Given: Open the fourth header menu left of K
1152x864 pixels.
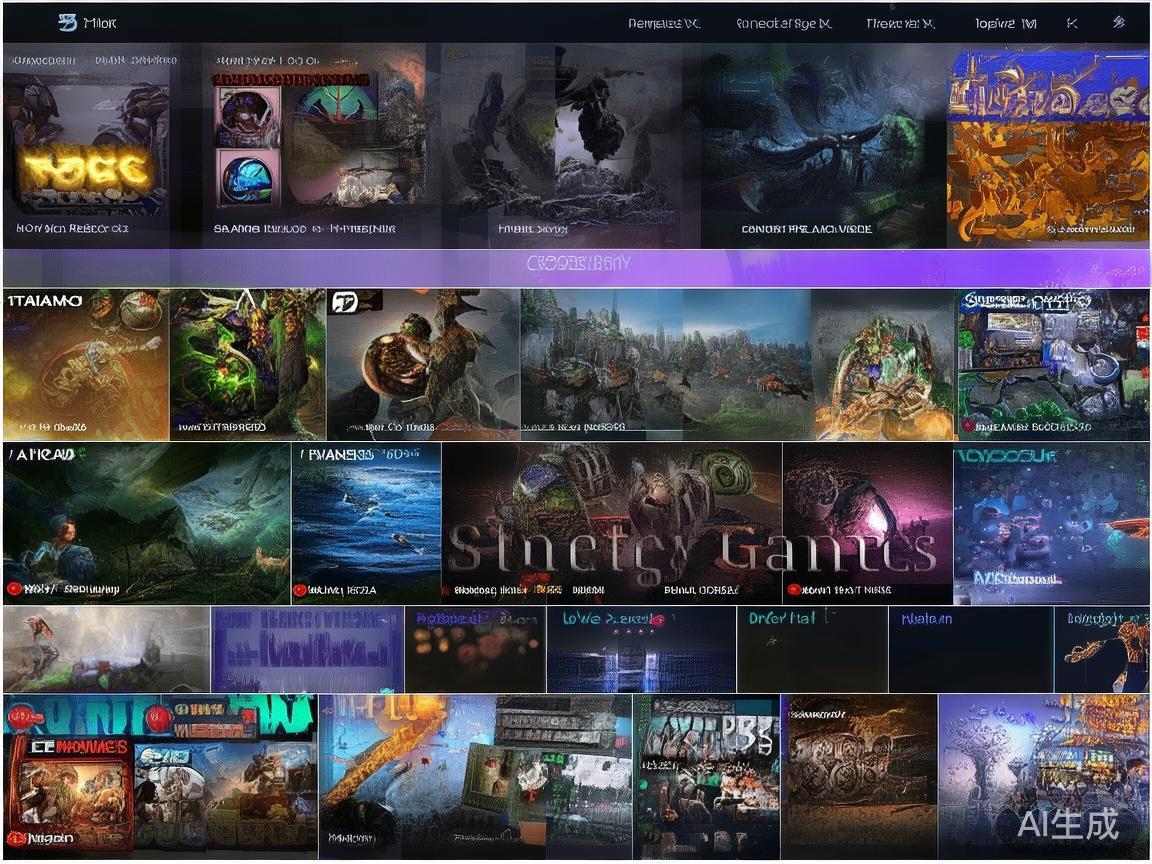Looking at the screenshot, I should coord(1005,23).
